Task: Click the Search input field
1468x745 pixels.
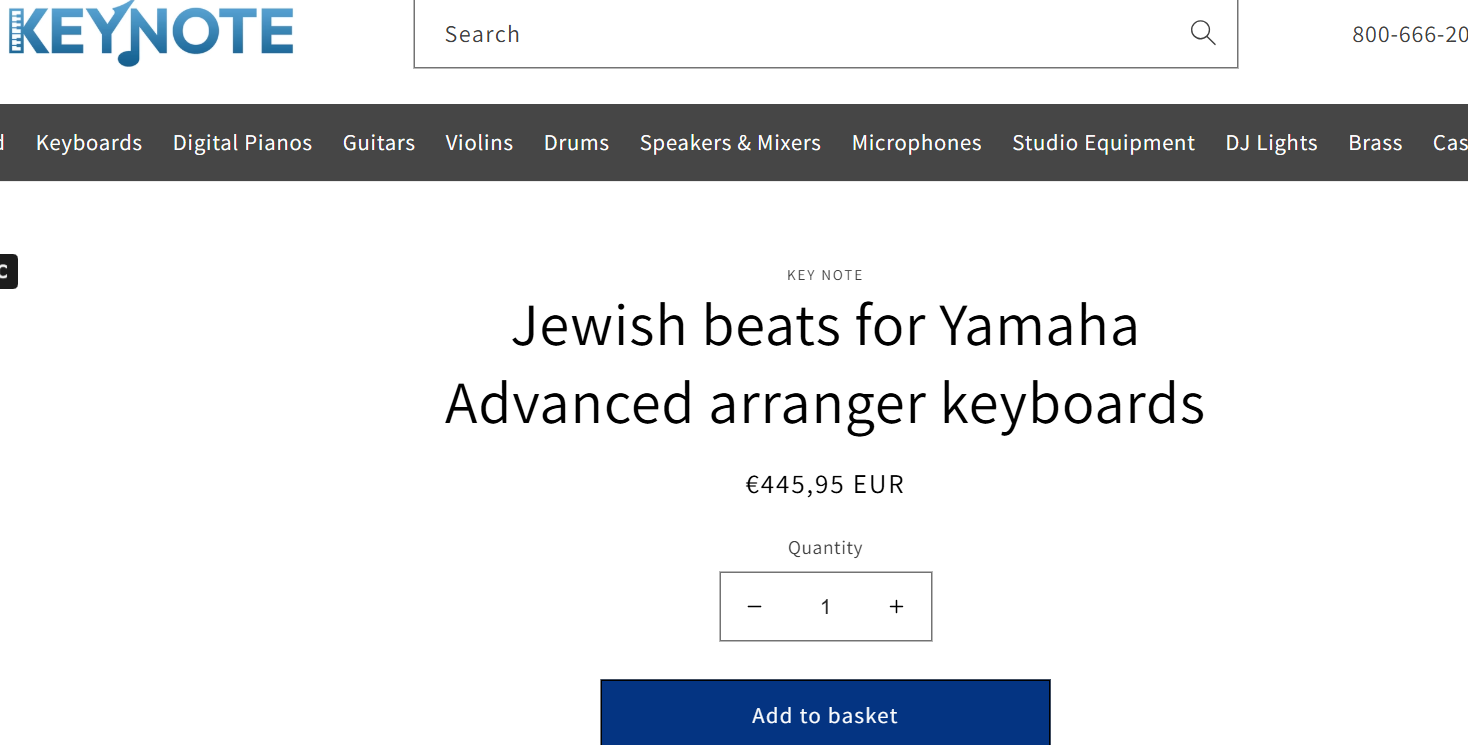Action: pos(800,34)
